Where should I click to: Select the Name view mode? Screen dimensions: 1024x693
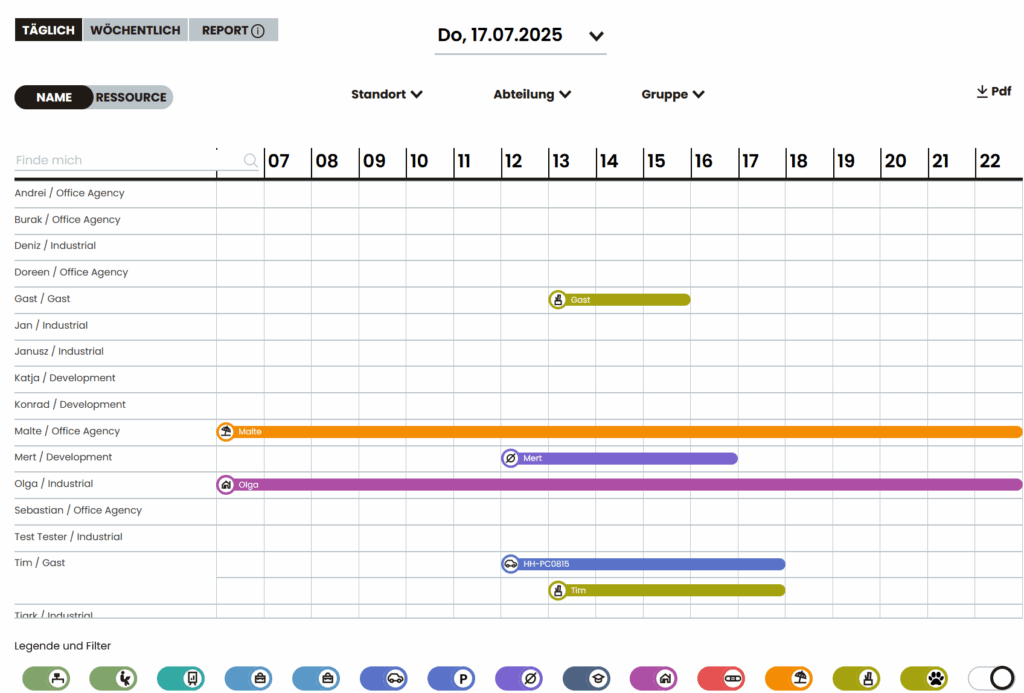(x=54, y=97)
